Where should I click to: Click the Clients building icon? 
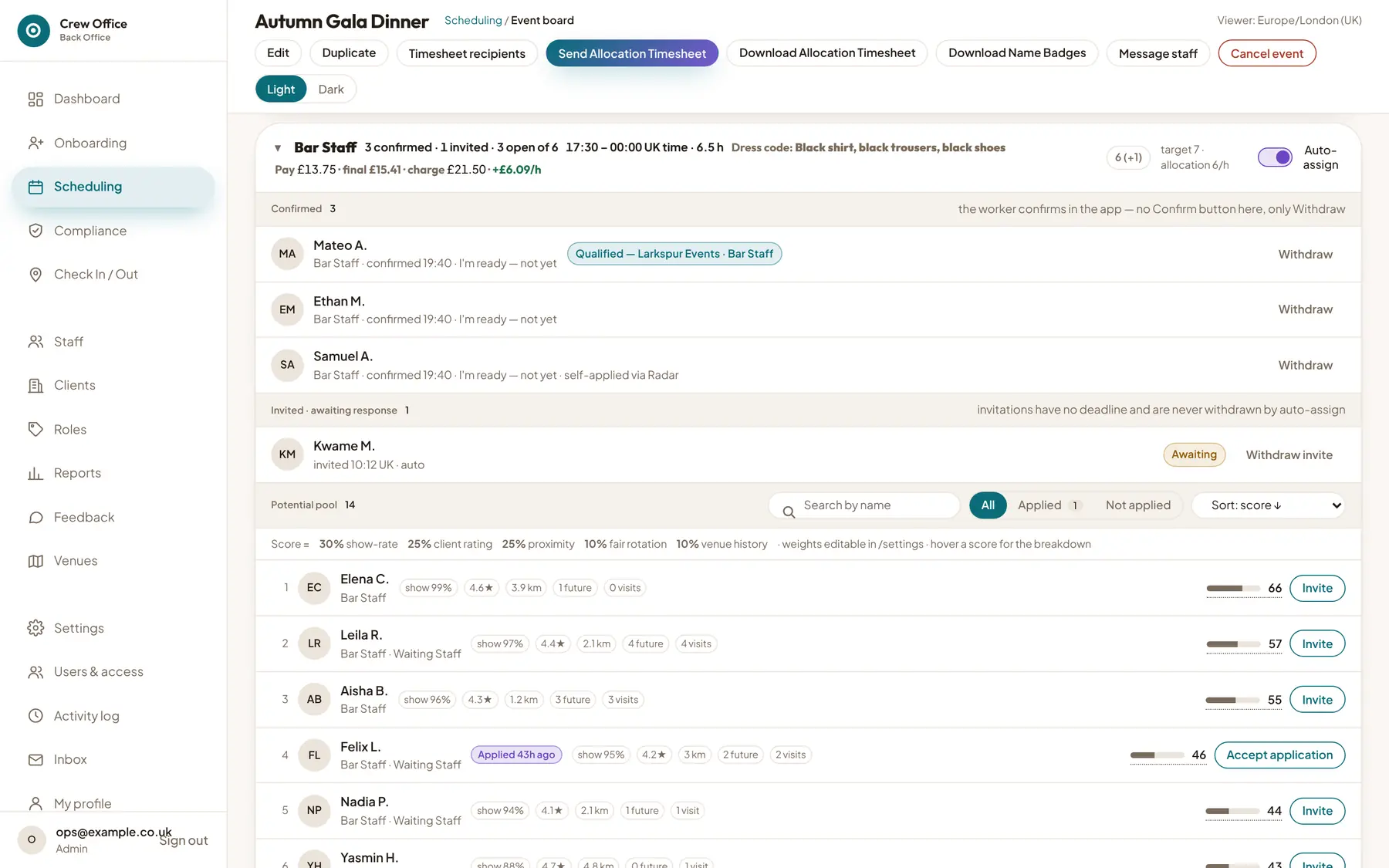35,386
